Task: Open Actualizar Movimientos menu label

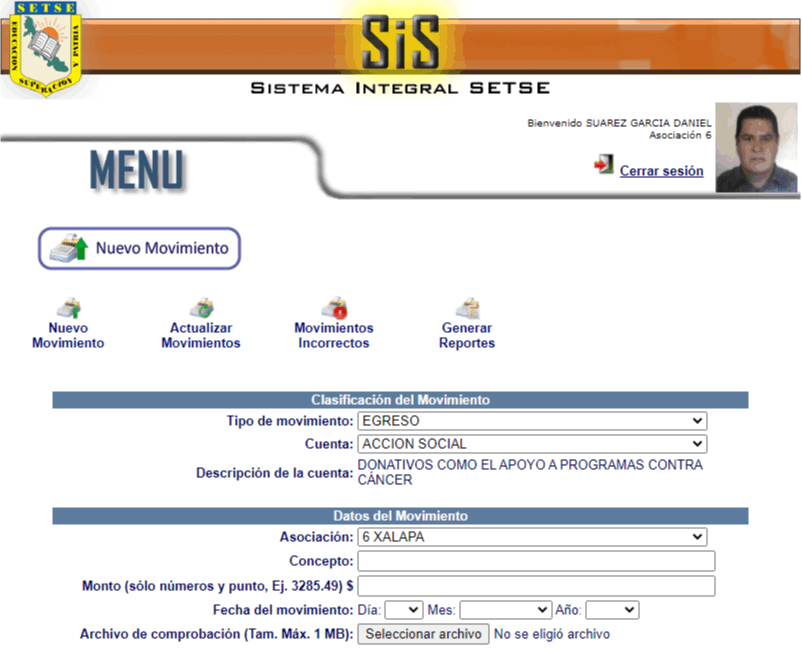Action: (201, 336)
